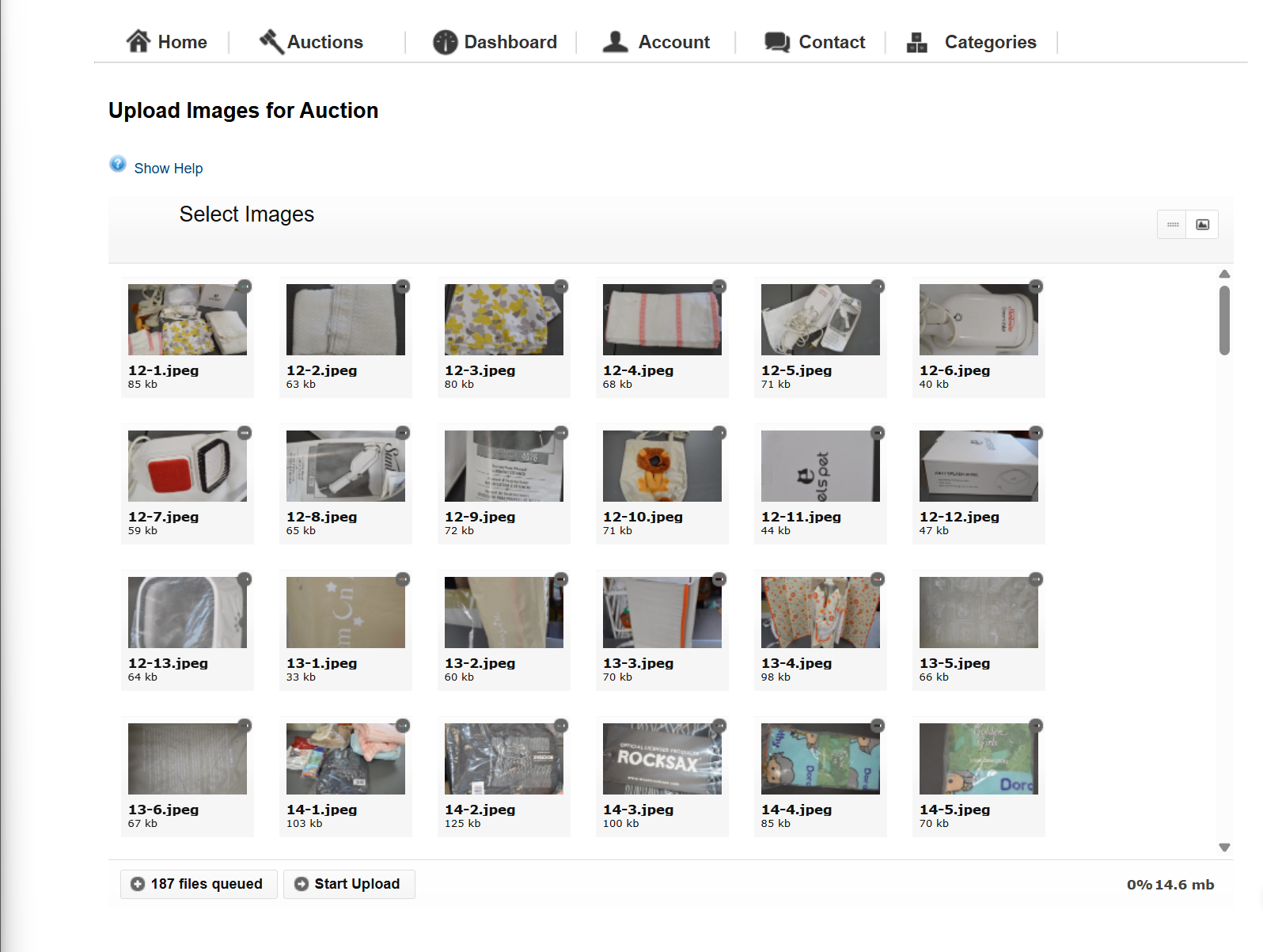Click the 187 files queued add button
This screenshot has width=1263, height=952.
[x=199, y=884]
